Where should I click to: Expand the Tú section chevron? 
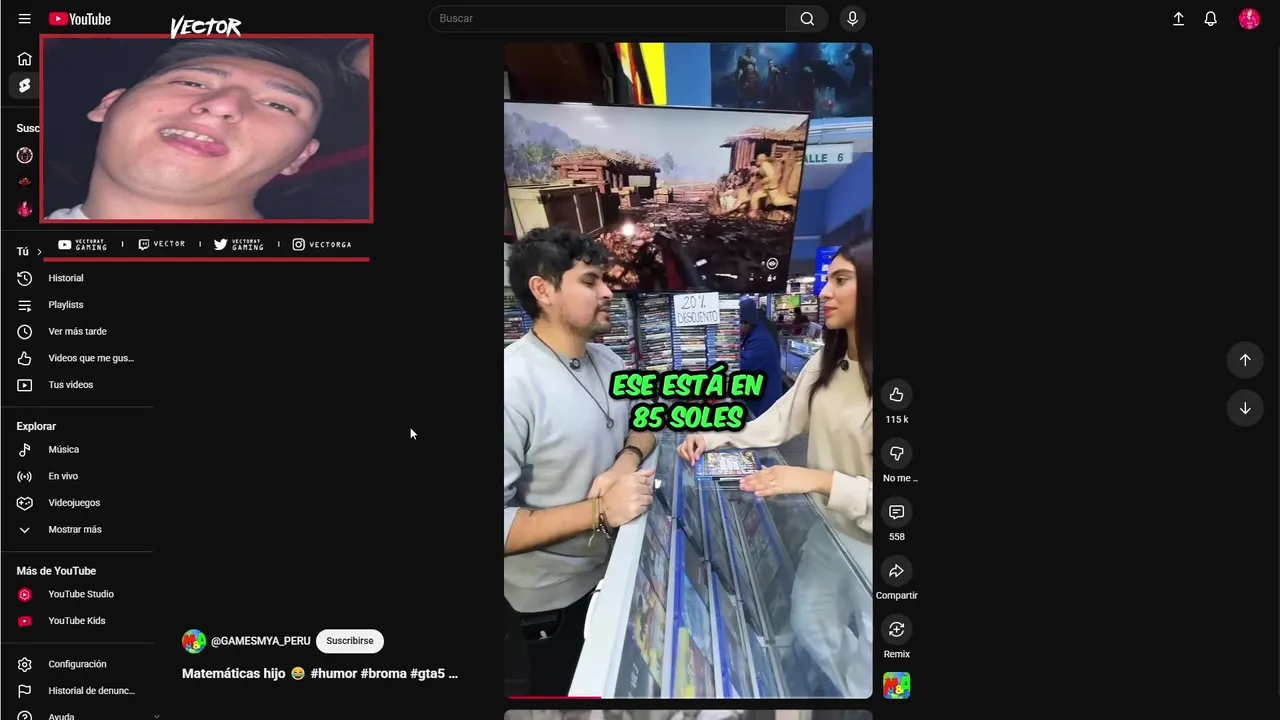coord(39,252)
